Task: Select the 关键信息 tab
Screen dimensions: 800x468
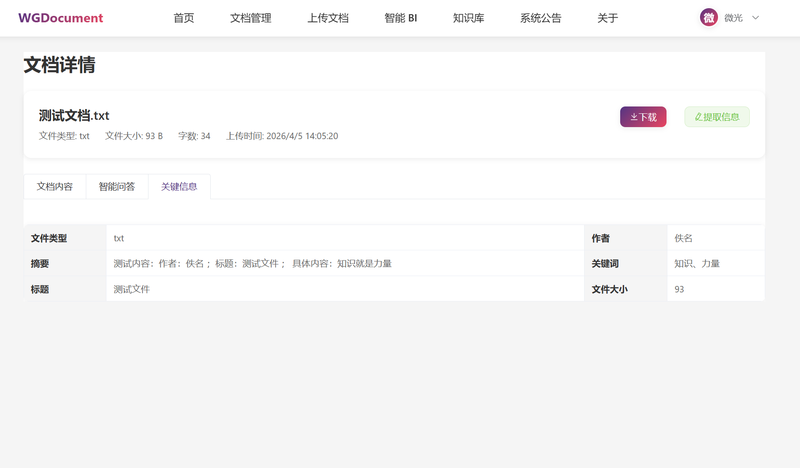Action: [179, 187]
